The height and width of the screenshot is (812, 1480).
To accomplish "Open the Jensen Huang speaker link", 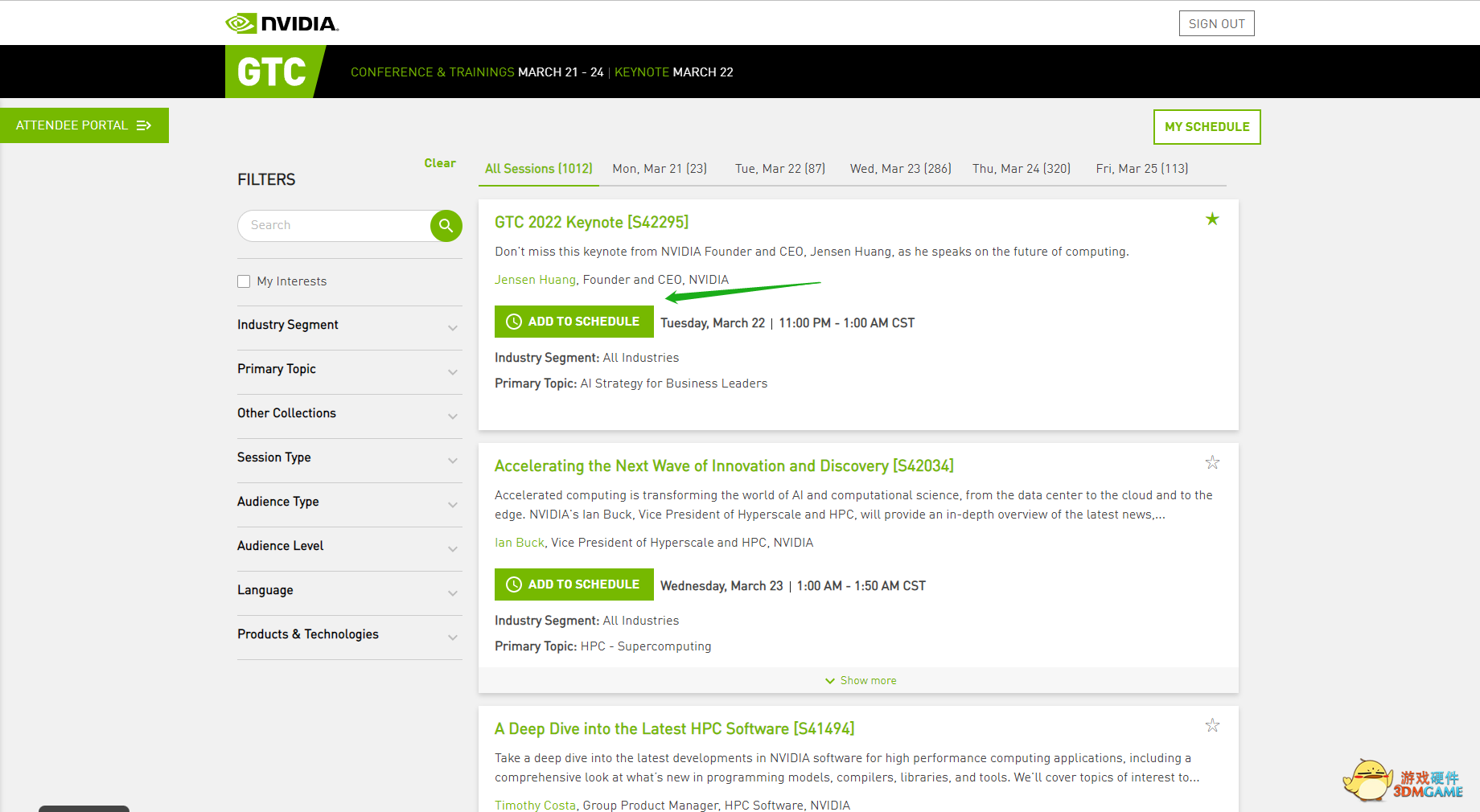I will 535,280.
